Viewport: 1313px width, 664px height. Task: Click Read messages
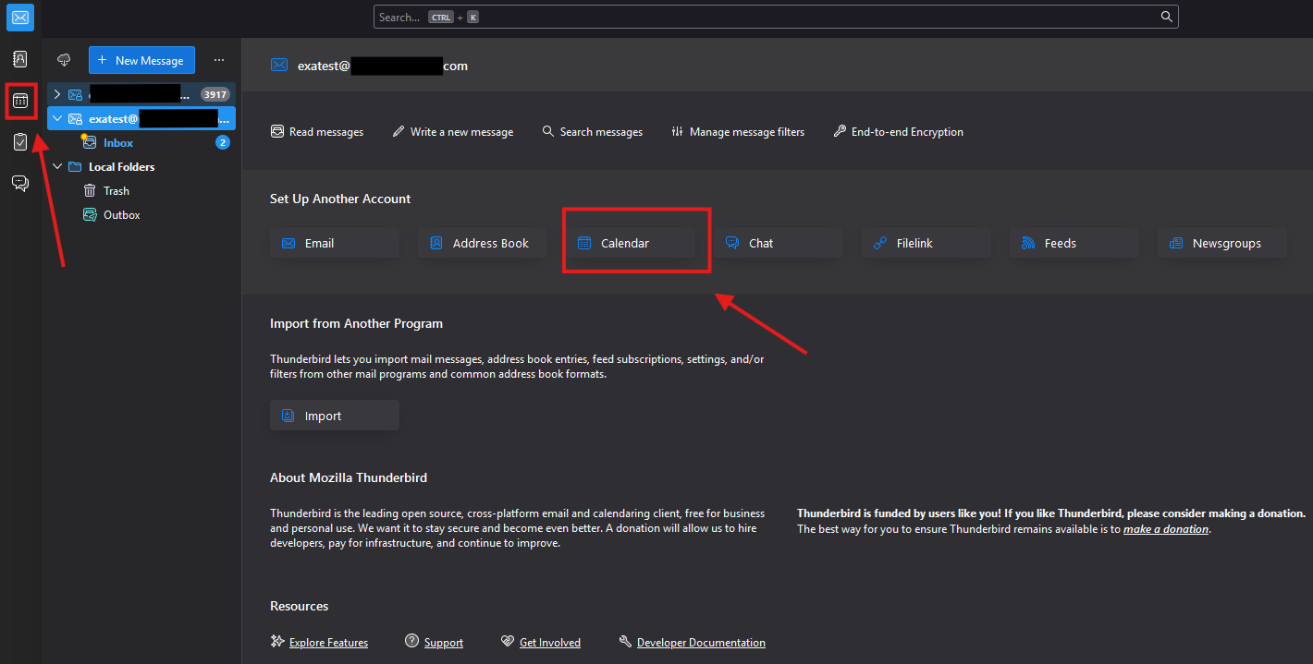pyautogui.click(x=317, y=132)
